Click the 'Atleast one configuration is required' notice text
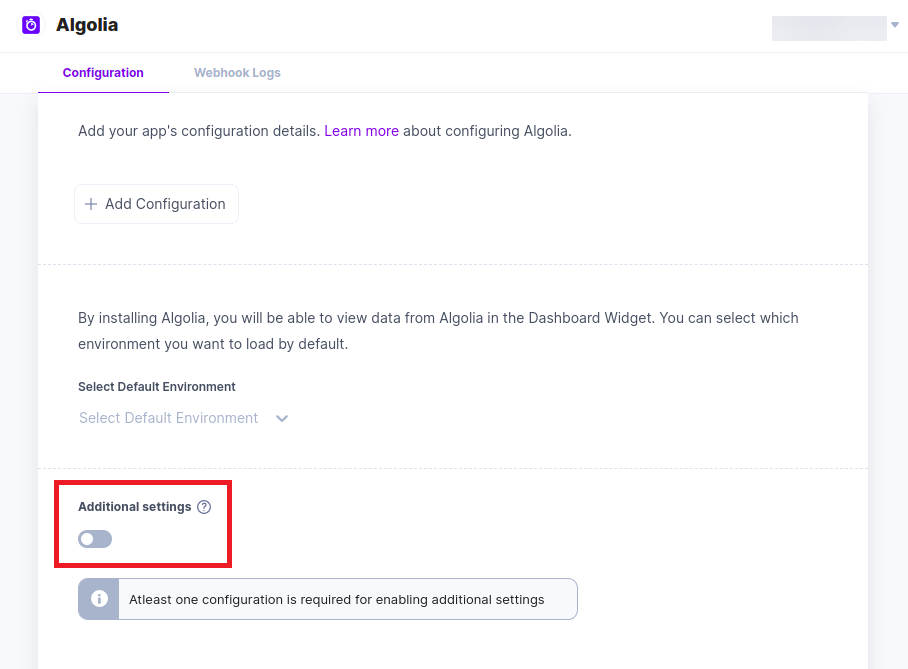Viewport: 908px width, 669px height. 336,599
